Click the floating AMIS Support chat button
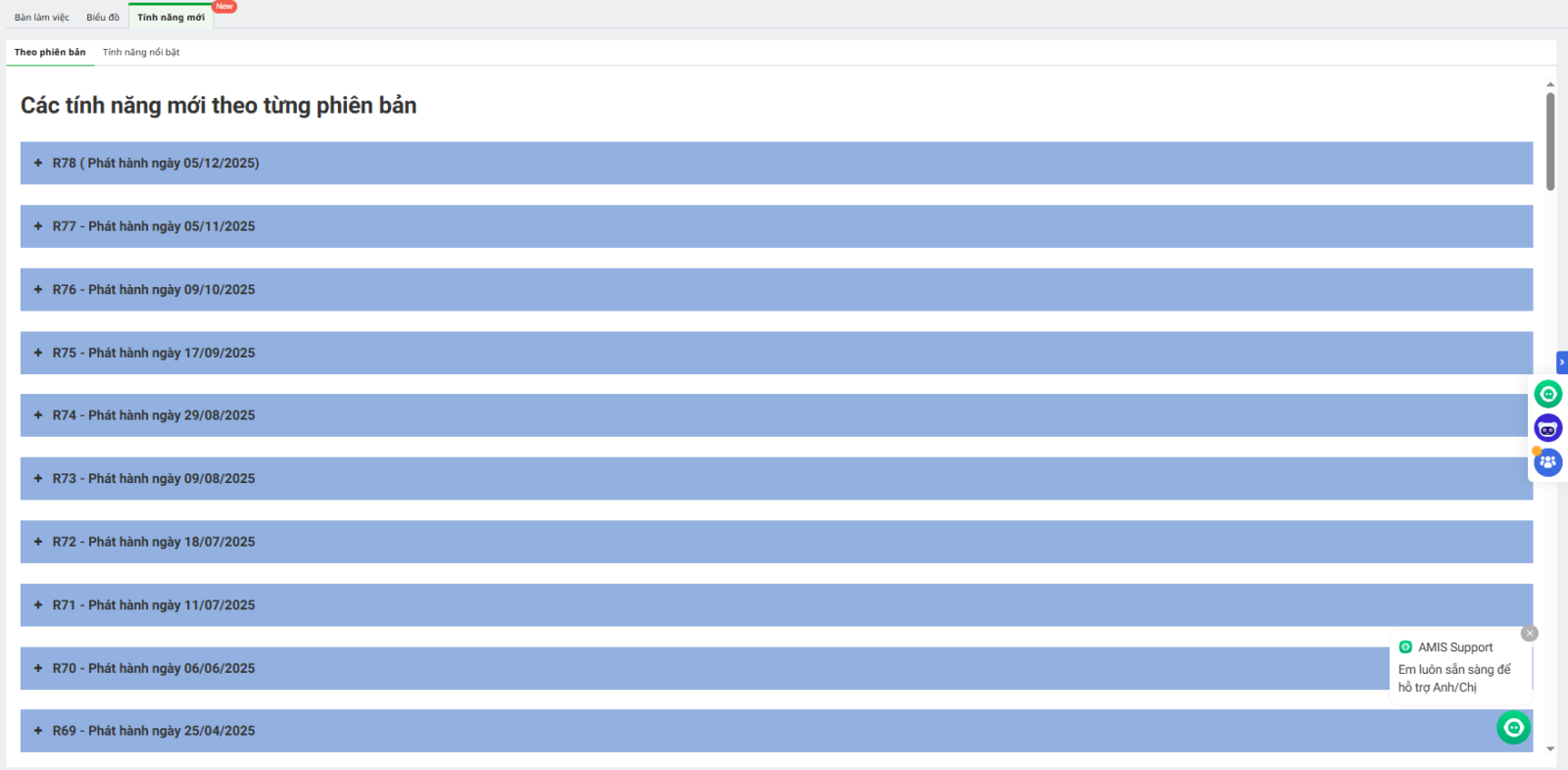 pyautogui.click(x=1513, y=727)
